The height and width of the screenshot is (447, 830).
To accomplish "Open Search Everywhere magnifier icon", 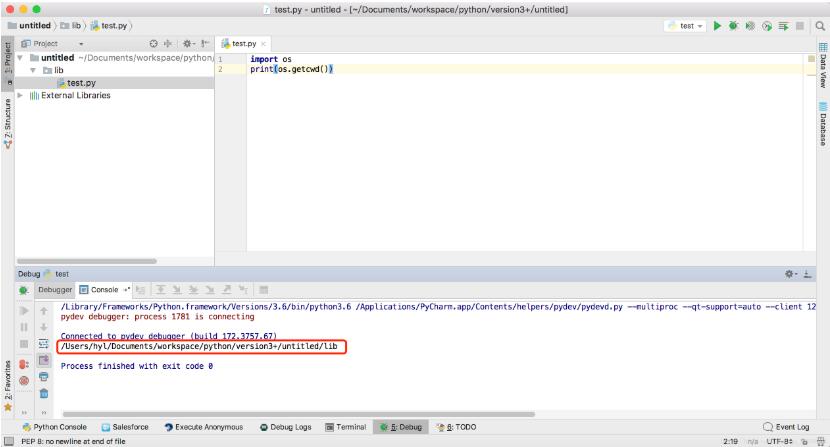I will [819, 26].
